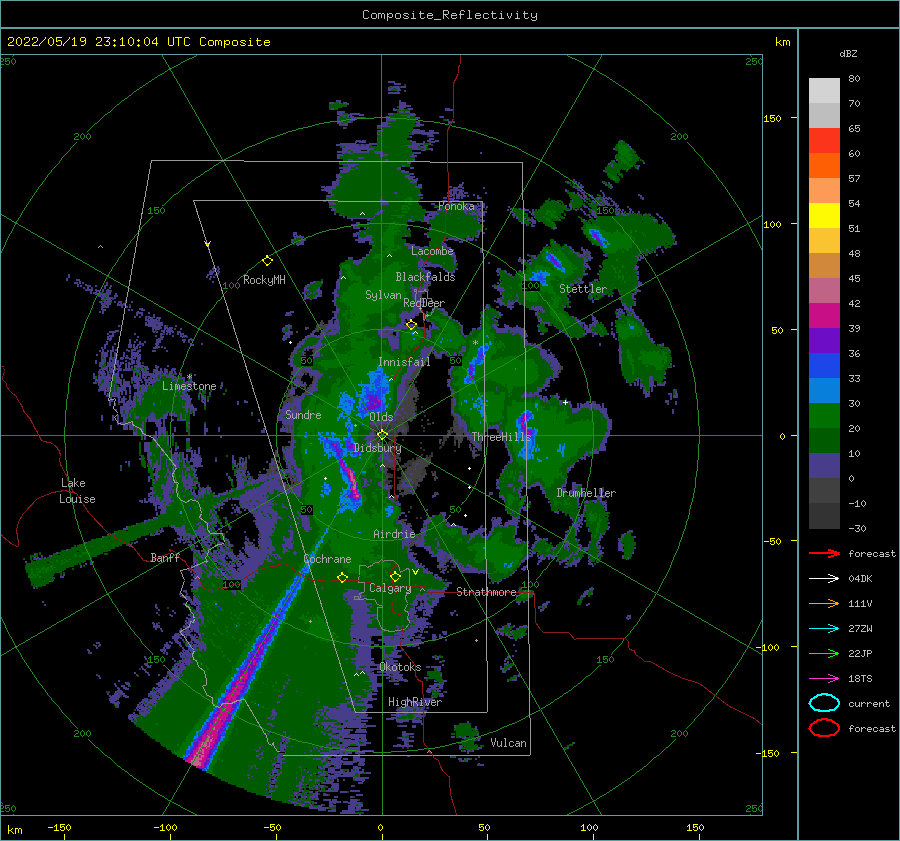The height and width of the screenshot is (841, 900).
Task: Click the 04DK legend label
Action: pos(860,579)
